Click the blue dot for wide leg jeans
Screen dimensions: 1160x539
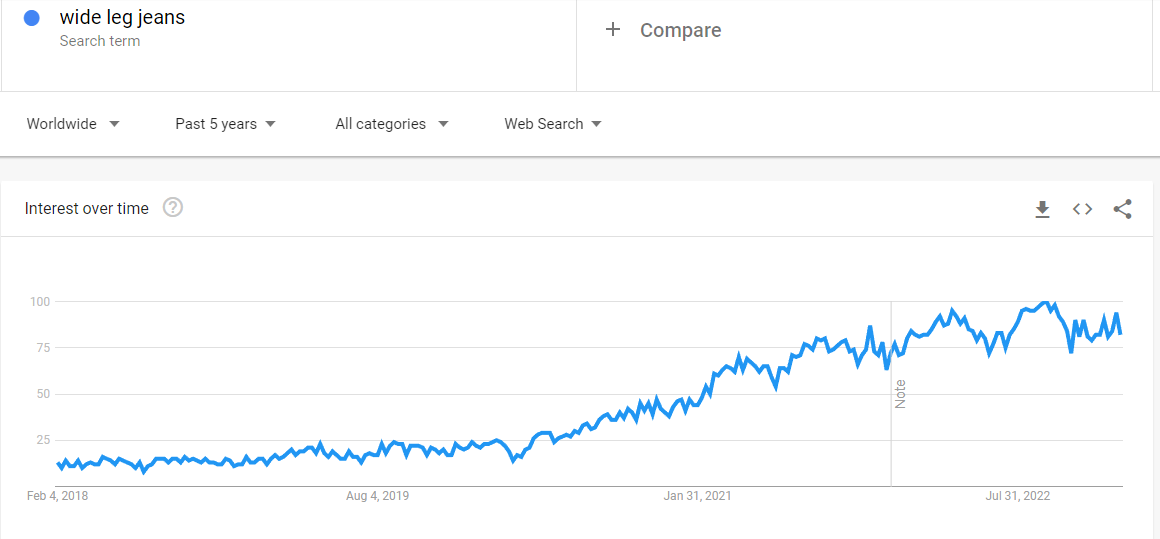click(x=31, y=18)
